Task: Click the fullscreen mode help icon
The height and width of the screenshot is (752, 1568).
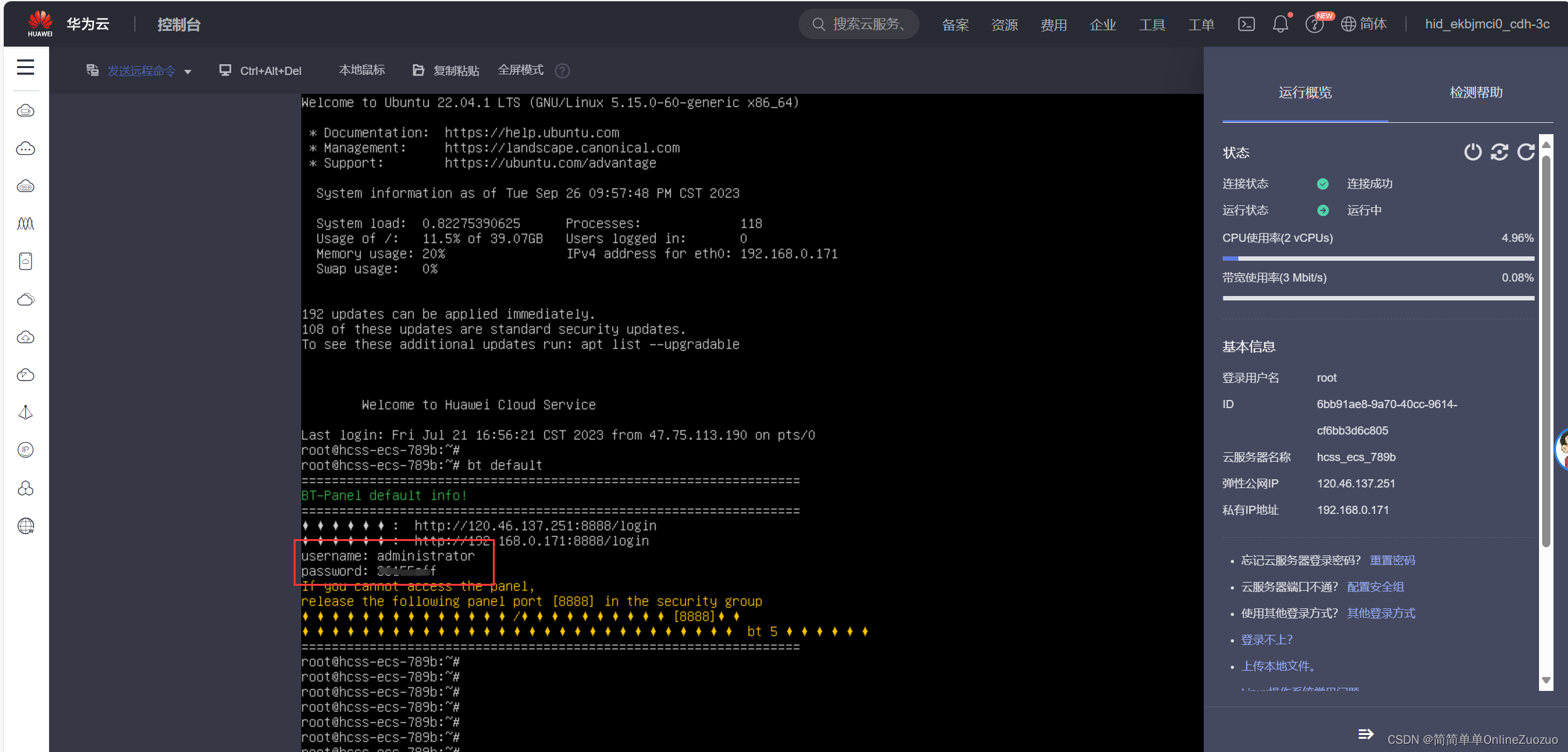Action: pyautogui.click(x=562, y=71)
